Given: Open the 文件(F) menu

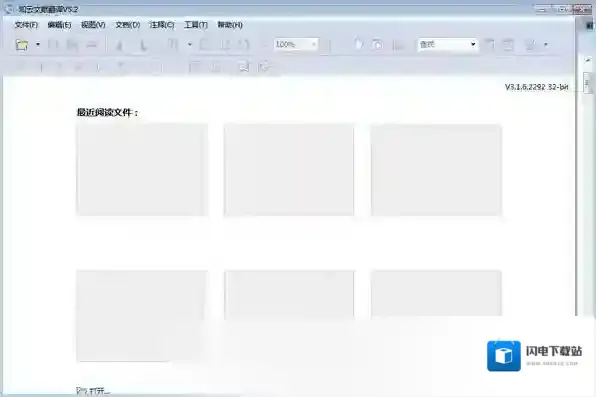Looking at the screenshot, I should coord(26,25).
